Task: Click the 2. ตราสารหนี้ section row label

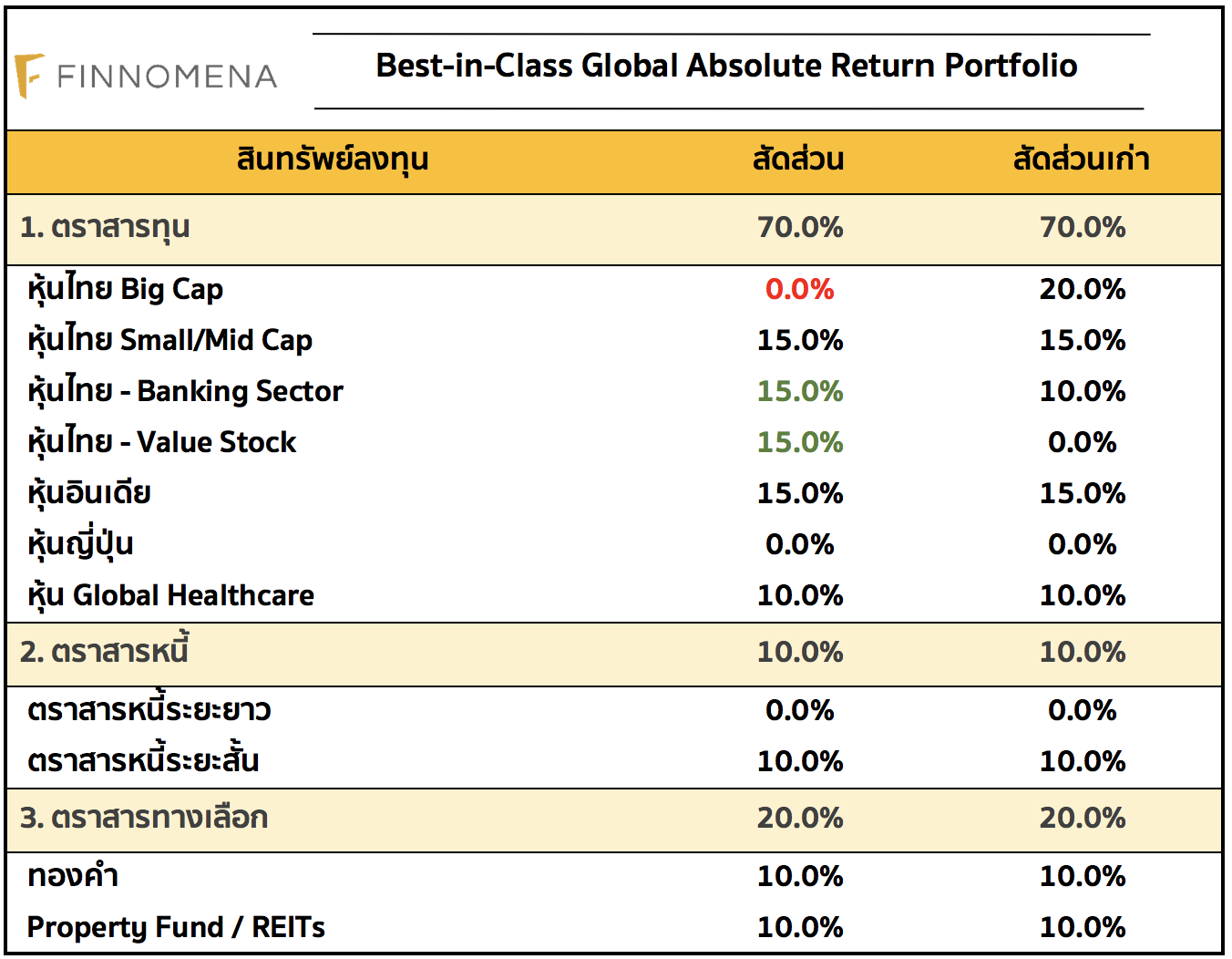Action: 105,652
